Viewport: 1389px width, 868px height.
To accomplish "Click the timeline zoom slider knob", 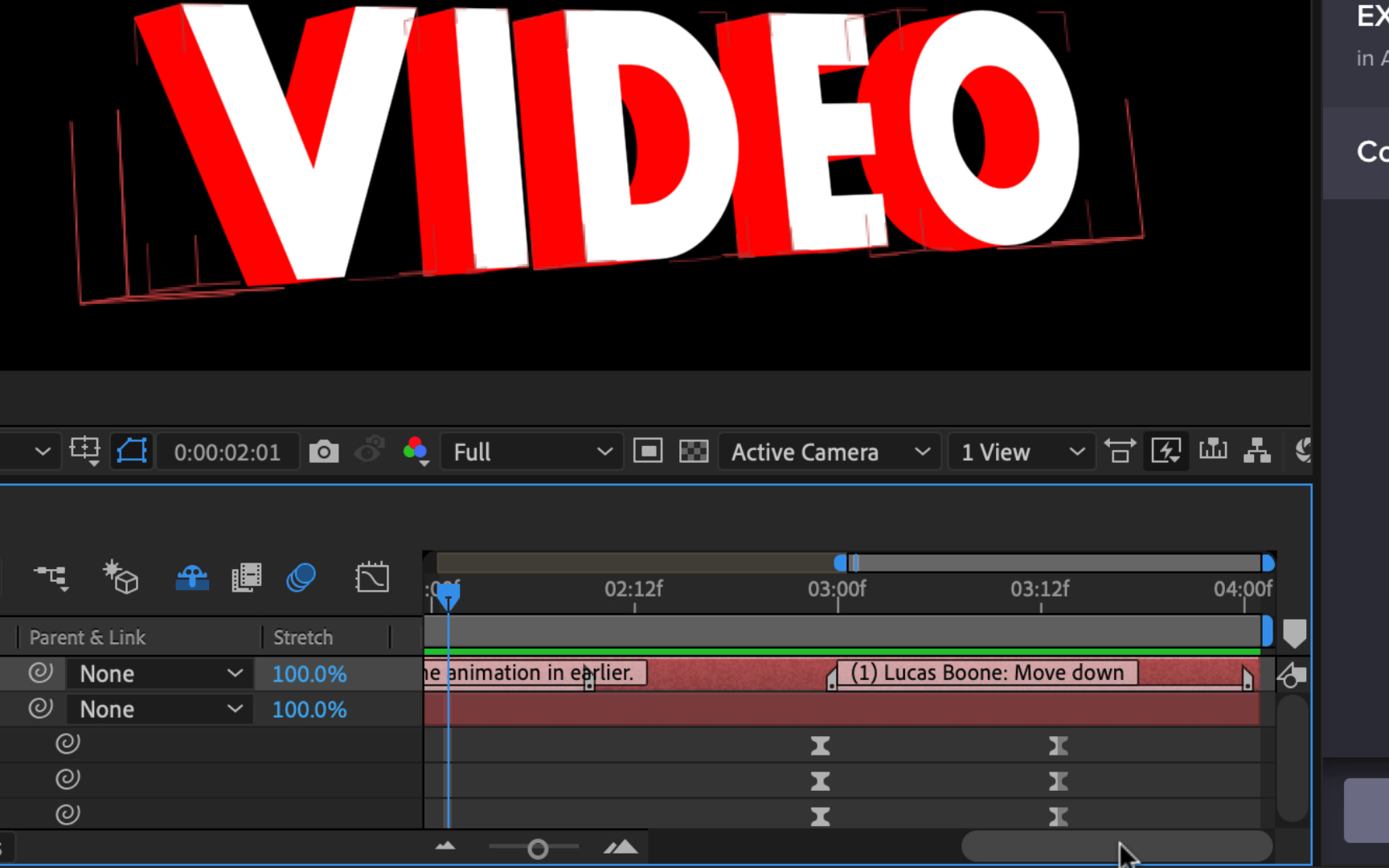I will [538, 849].
